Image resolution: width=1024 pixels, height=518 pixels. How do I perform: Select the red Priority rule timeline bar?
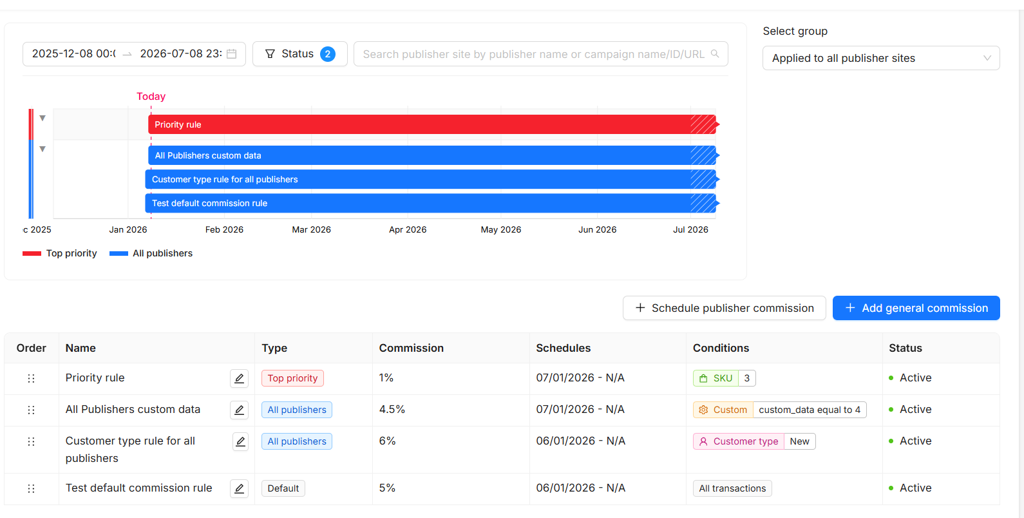pos(420,125)
